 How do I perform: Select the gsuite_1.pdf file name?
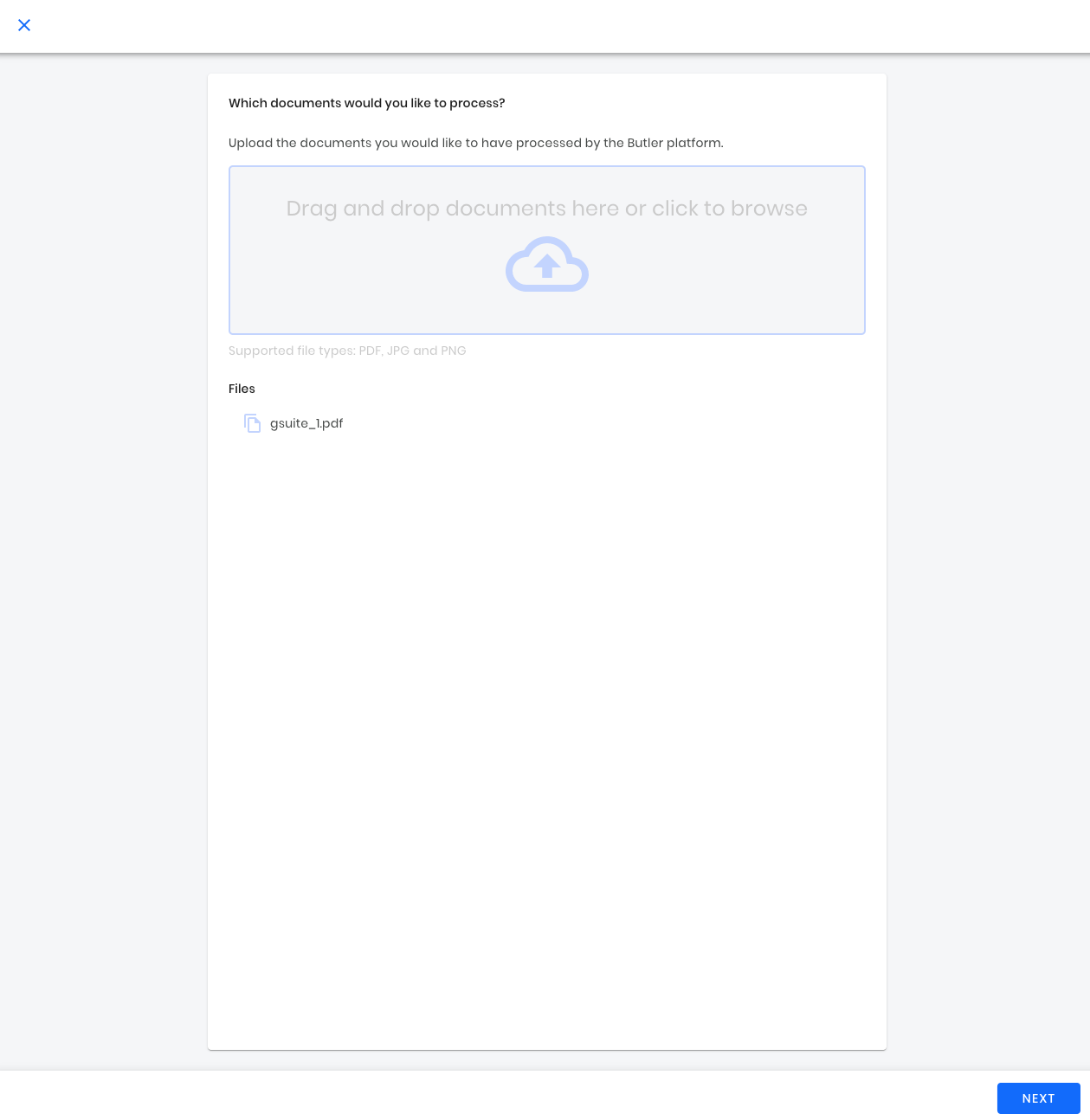pyautogui.click(x=306, y=423)
